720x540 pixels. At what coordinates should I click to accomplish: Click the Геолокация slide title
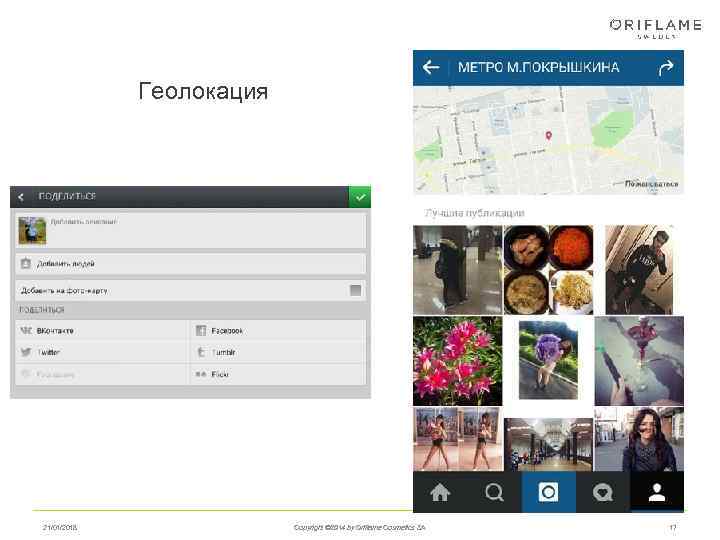[203, 91]
